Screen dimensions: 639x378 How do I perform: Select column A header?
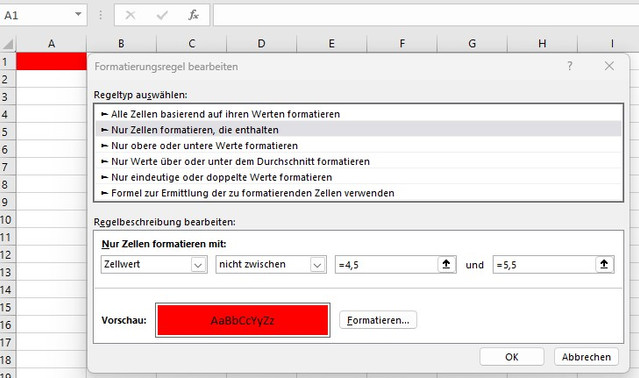pos(51,43)
